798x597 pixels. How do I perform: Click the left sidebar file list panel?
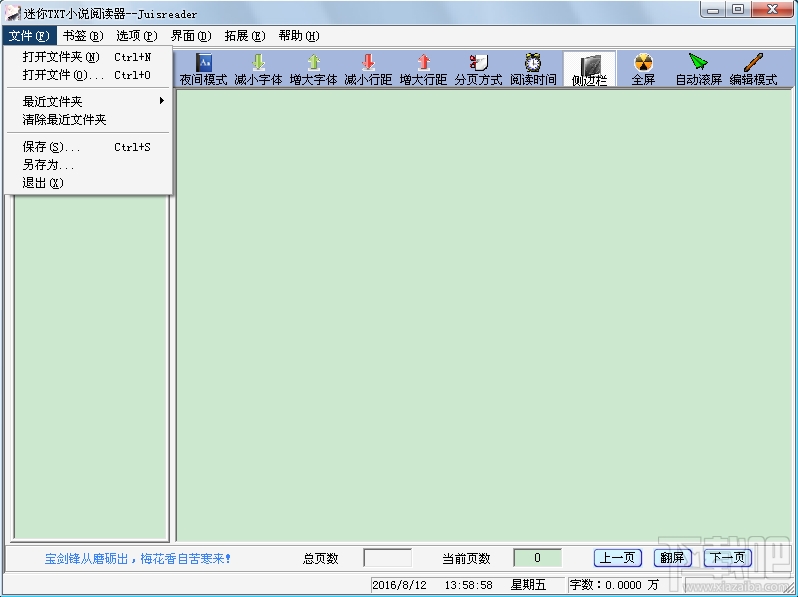click(91, 366)
